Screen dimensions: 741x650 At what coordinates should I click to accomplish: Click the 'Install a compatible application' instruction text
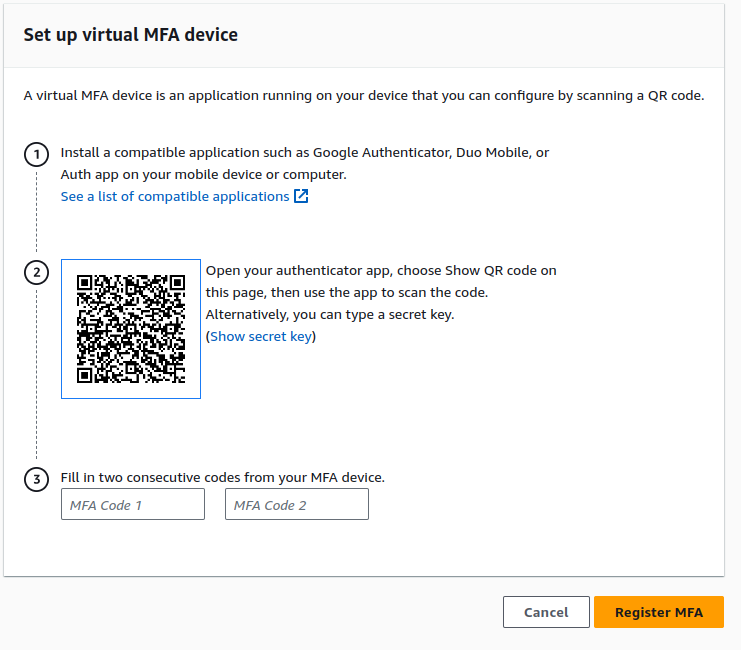tap(305, 153)
